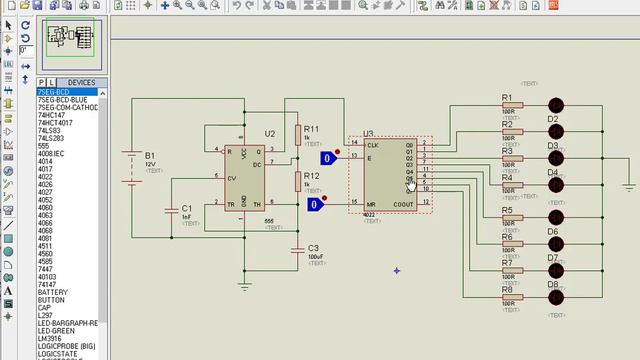Image resolution: width=640 pixels, height=360 pixels.
Task: Click the rotation angle input field
Action: pos(26,51)
